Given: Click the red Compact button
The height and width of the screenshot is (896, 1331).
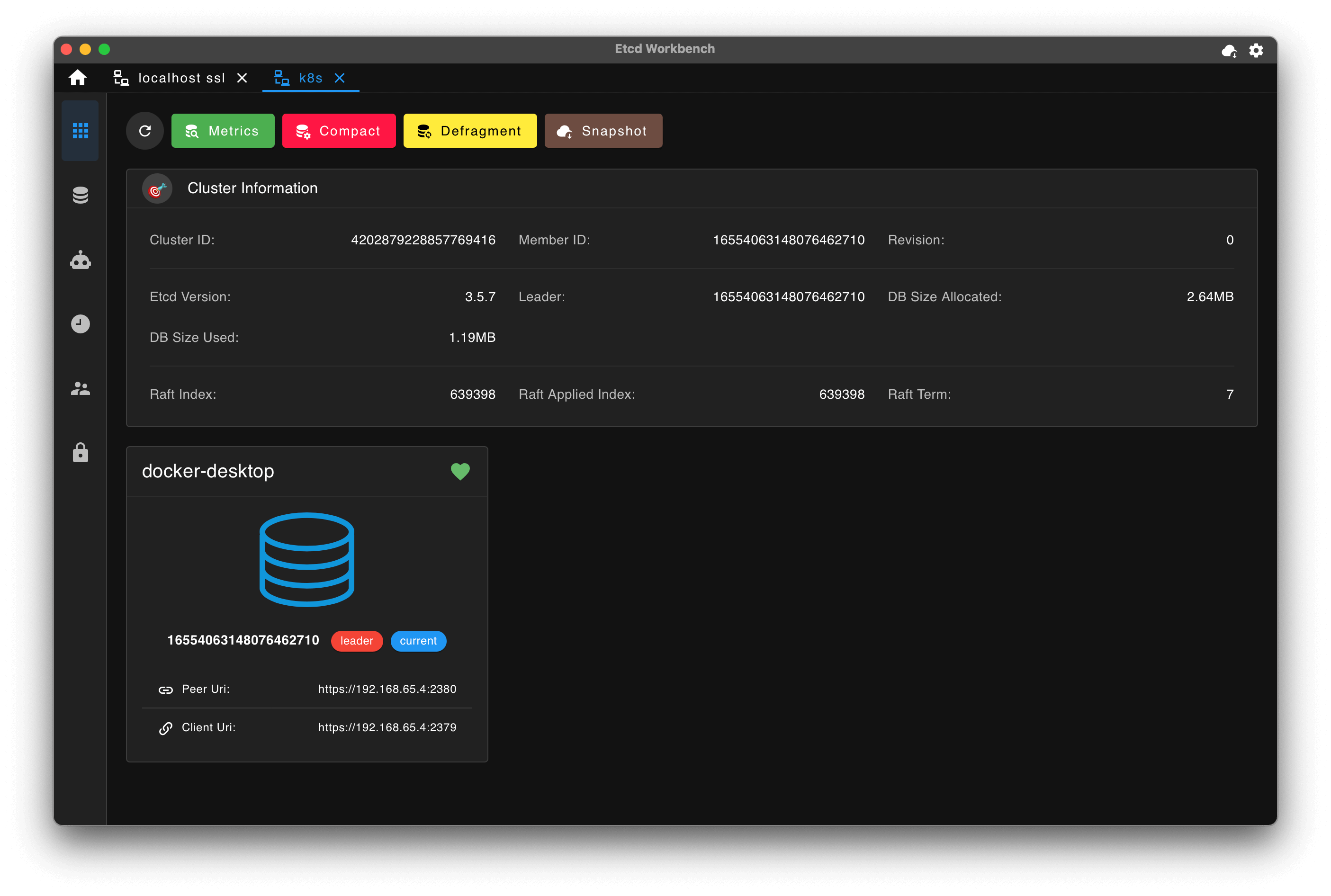Looking at the screenshot, I should point(339,131).
